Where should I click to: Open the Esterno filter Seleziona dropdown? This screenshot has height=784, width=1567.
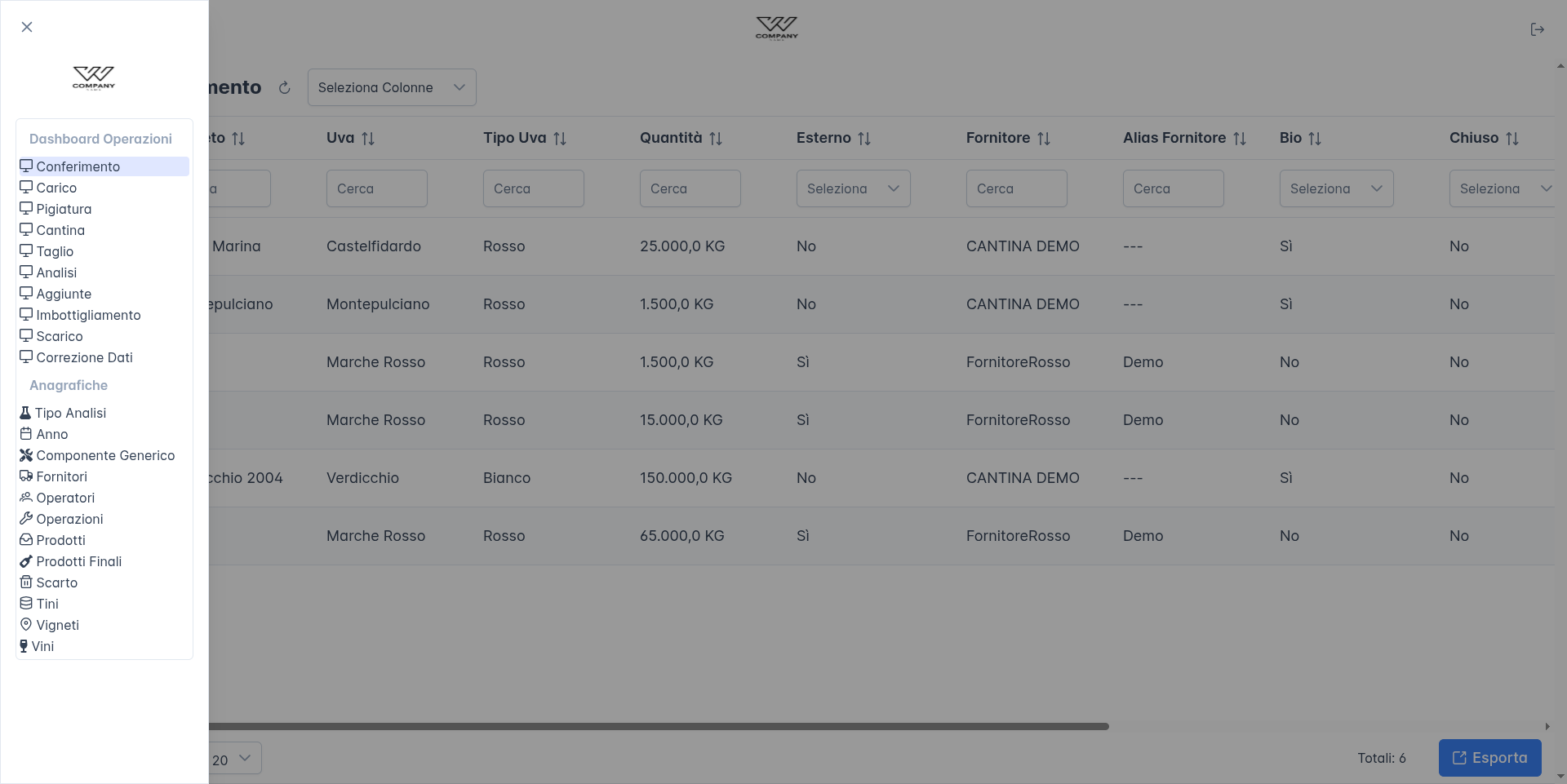[853, 188]
